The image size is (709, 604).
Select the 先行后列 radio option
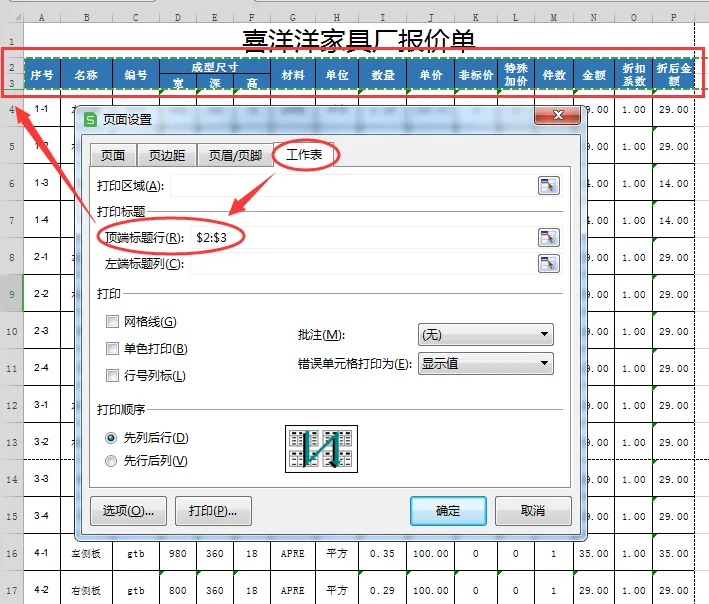pyautogui.click(x=111, y=461)
